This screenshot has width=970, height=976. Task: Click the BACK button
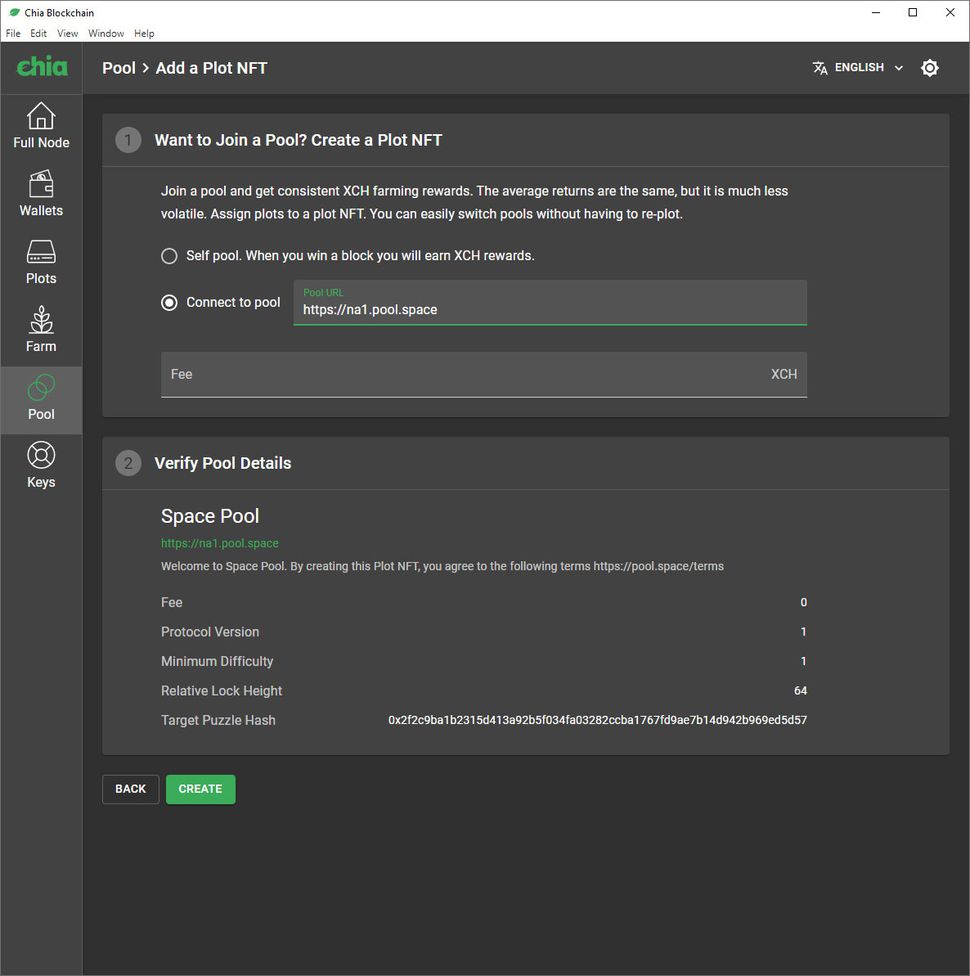[x=130, y=789]
